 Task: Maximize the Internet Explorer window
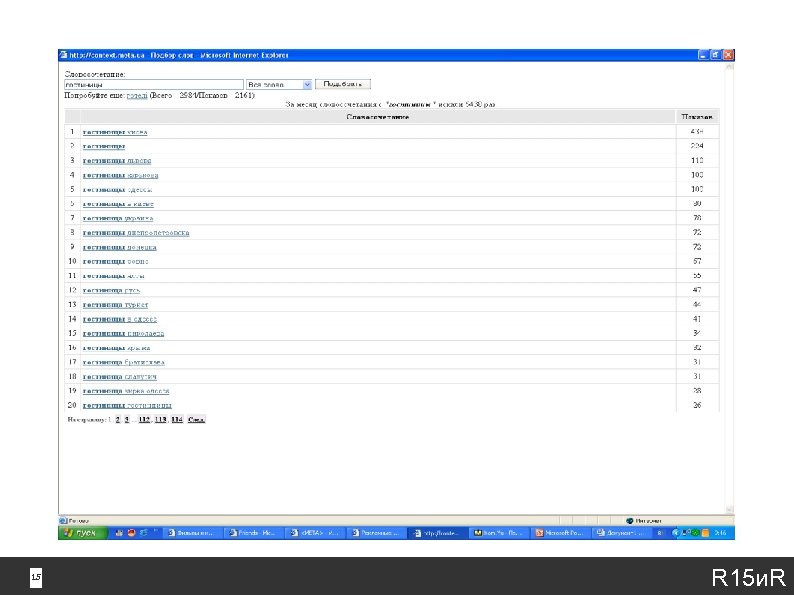point(716,55)
